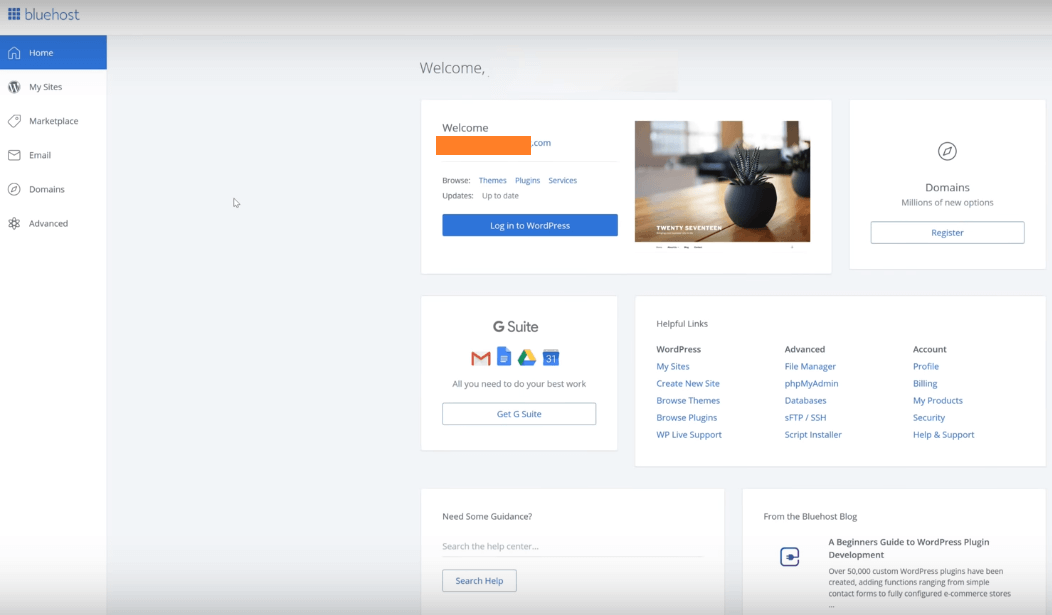The image size is (1052, 615).
Task: Click the compass icon in the Domains card
Action: click(947, 151)
